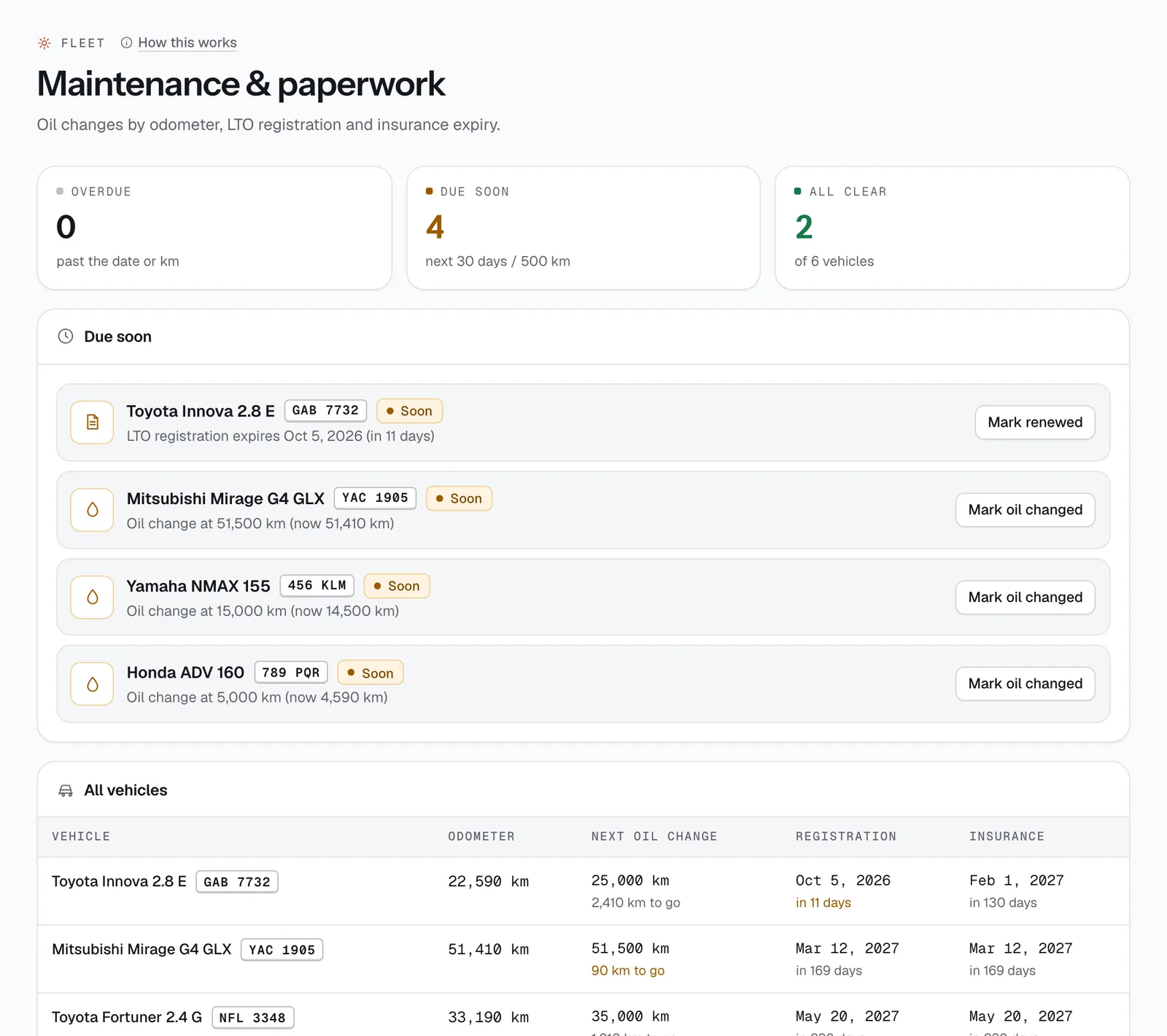Image resolution: width=1167 pixels, height=1036 pixels.
Task: Click the NFL 3348 plate tag
Action: click(252, 1018)
